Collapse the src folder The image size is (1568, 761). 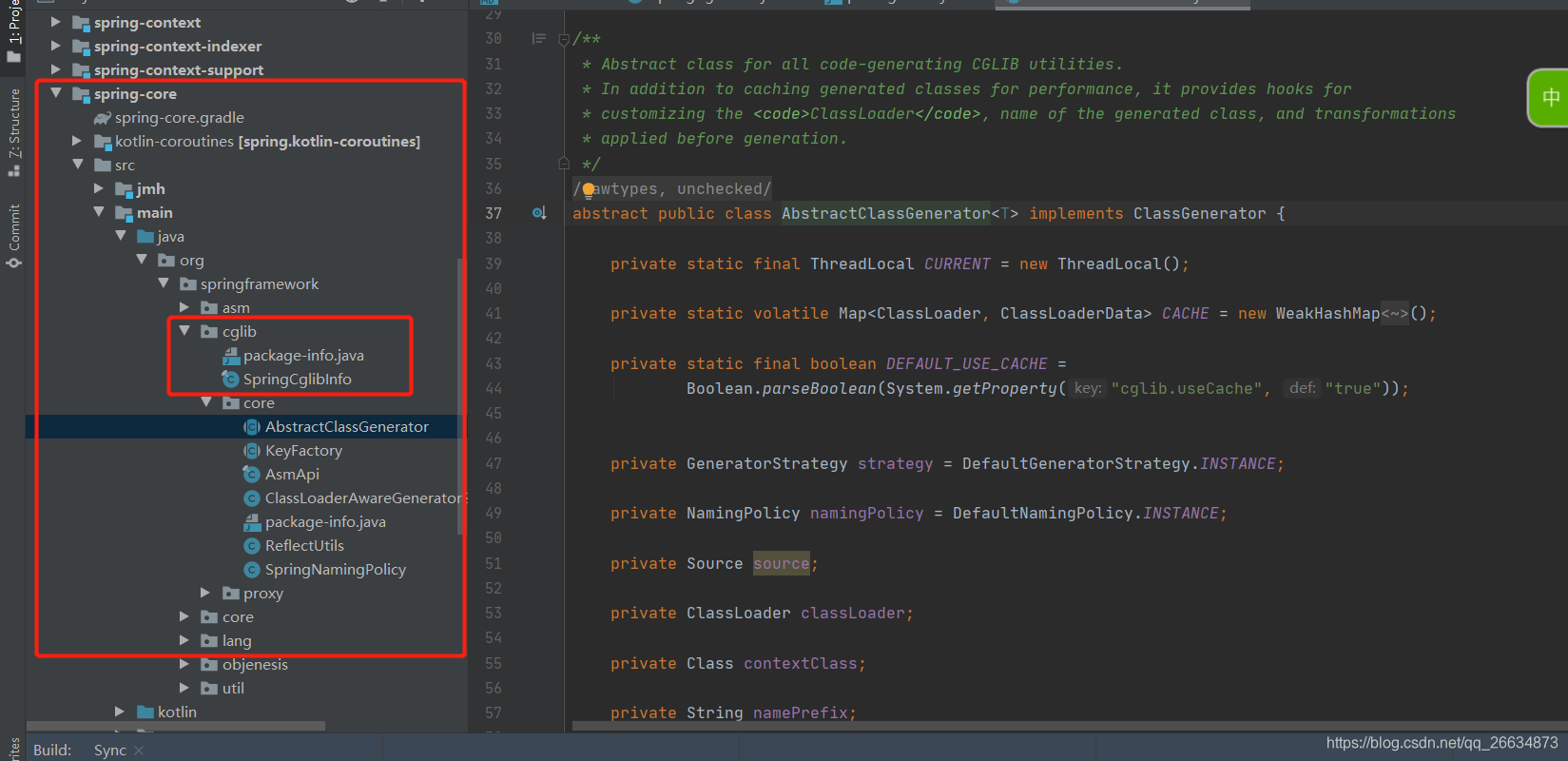[78, 165]
